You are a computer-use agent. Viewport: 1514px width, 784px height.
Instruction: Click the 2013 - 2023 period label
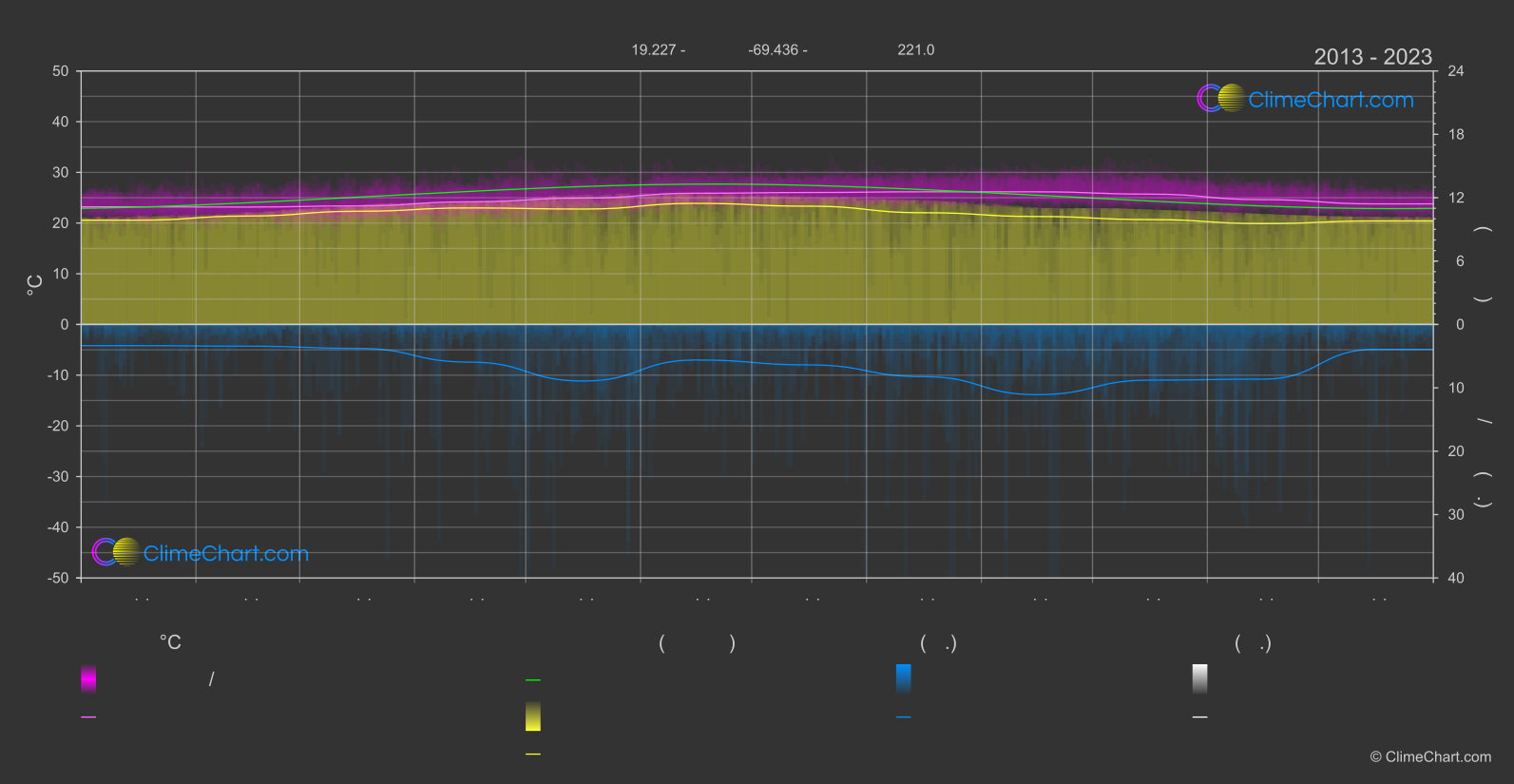coord(1372,57)
